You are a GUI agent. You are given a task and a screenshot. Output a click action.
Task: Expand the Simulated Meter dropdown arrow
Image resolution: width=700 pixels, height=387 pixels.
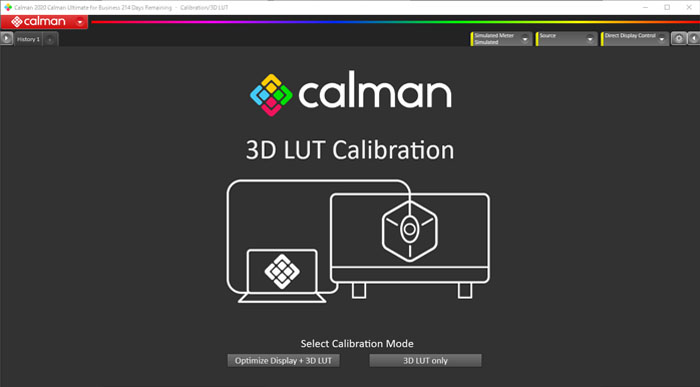tap(525, 39)
